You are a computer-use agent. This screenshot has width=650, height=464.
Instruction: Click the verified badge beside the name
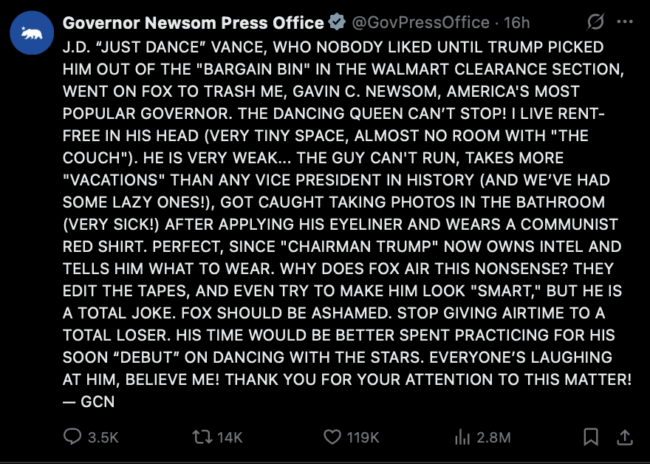[x=337, y=22]
